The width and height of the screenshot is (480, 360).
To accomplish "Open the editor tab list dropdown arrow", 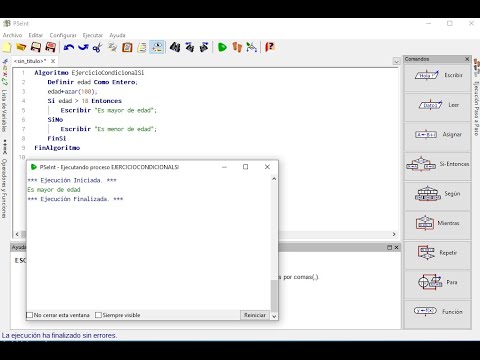I will (x=396, y=61).
